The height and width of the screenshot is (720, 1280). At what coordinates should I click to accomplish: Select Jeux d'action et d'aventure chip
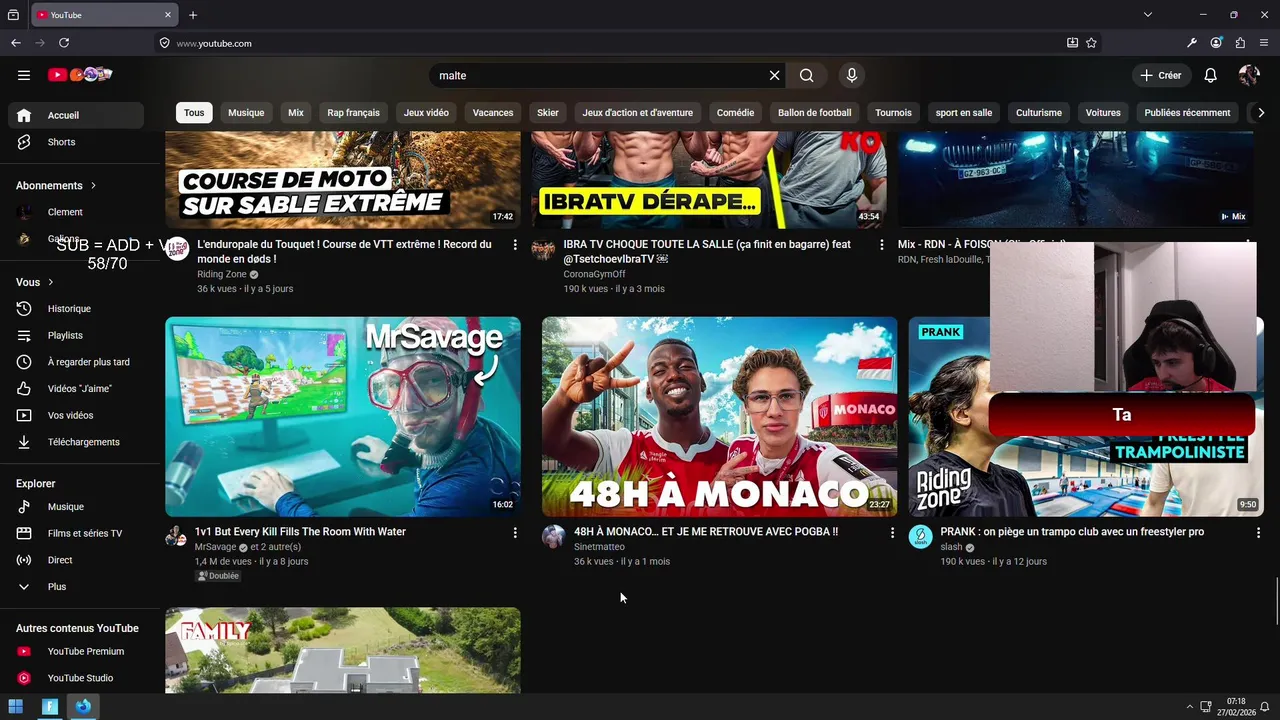pos(638,113)
